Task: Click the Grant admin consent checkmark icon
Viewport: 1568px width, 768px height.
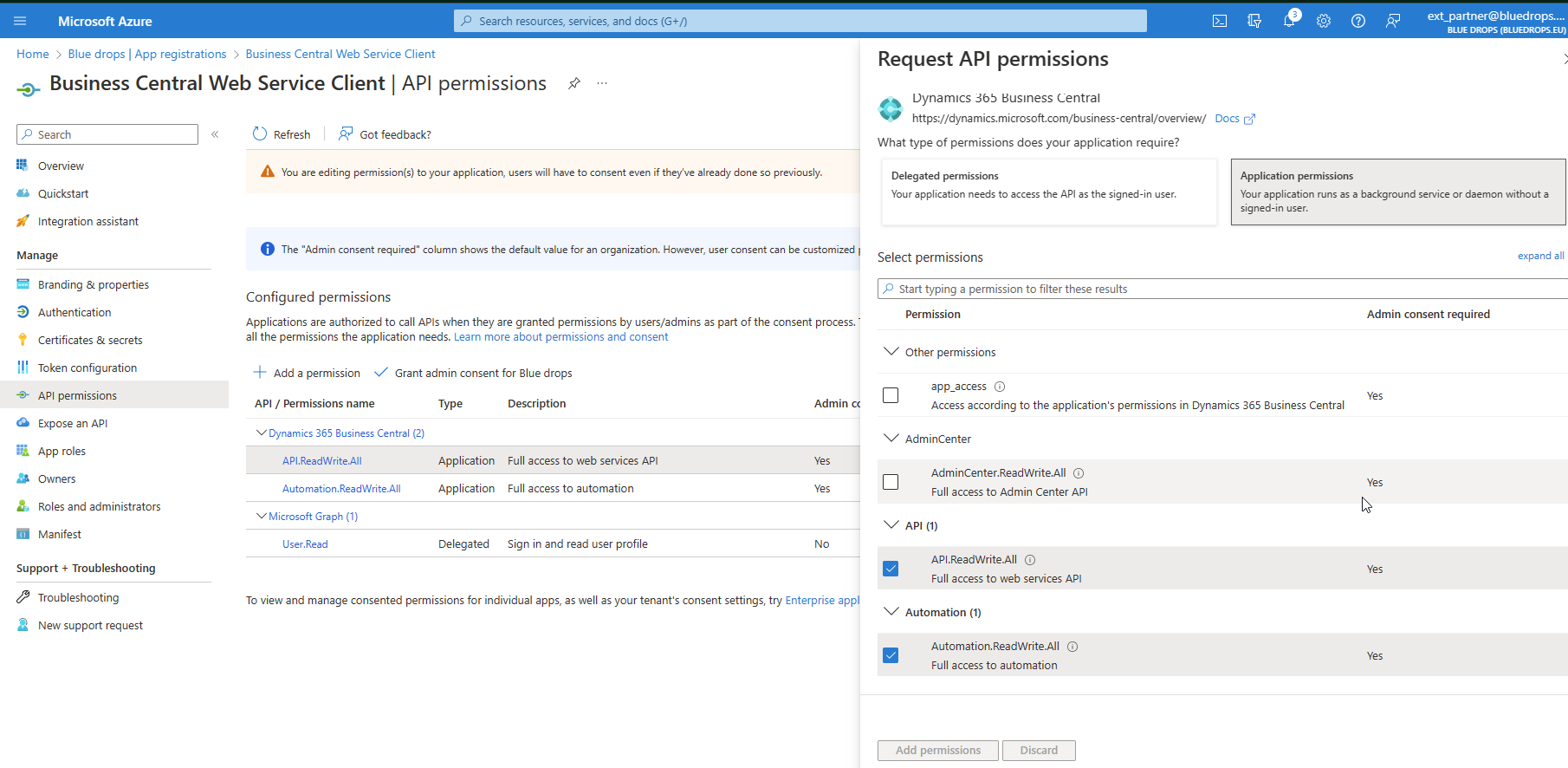Action: tap(380, 372)
